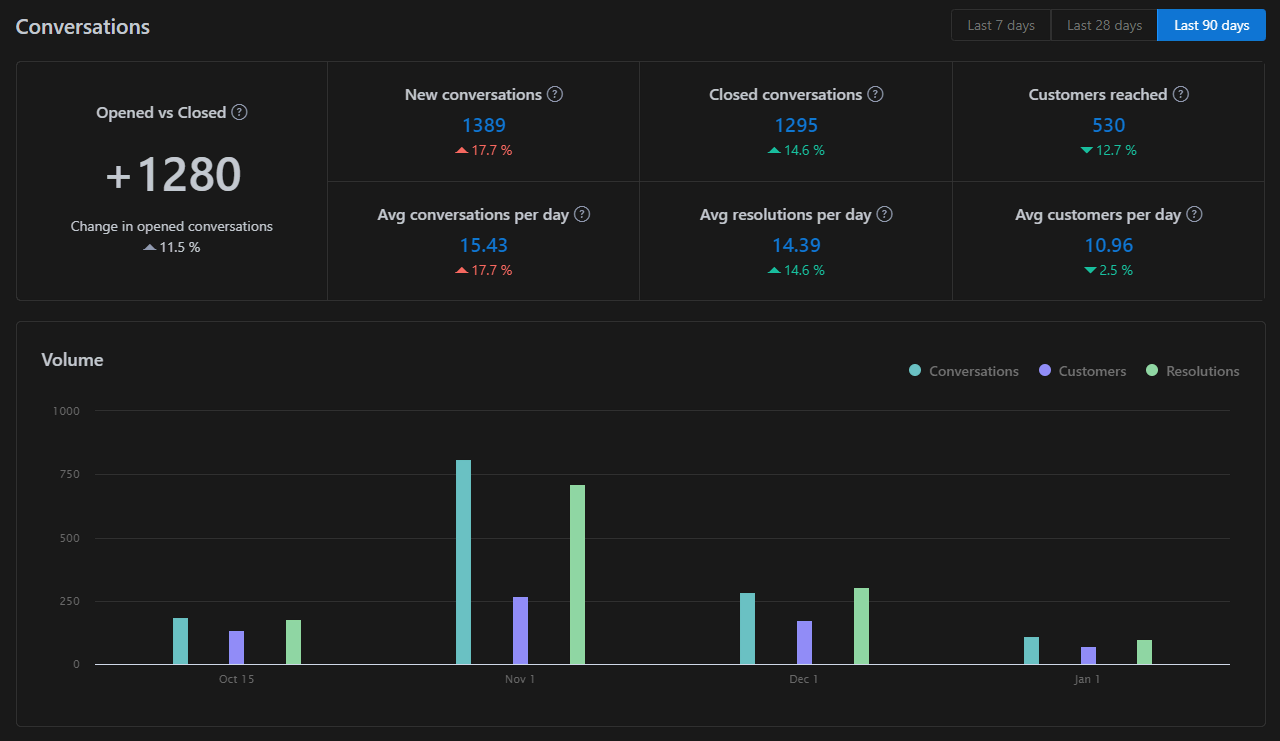Click help icon beside Customers reached
The image size is (1280, 741).
1181,94
